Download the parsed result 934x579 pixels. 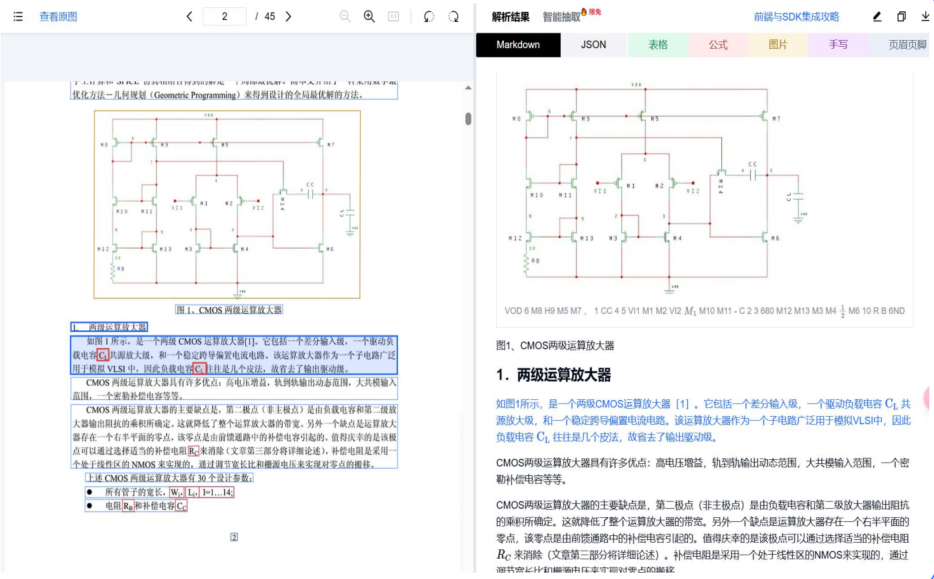925,17
